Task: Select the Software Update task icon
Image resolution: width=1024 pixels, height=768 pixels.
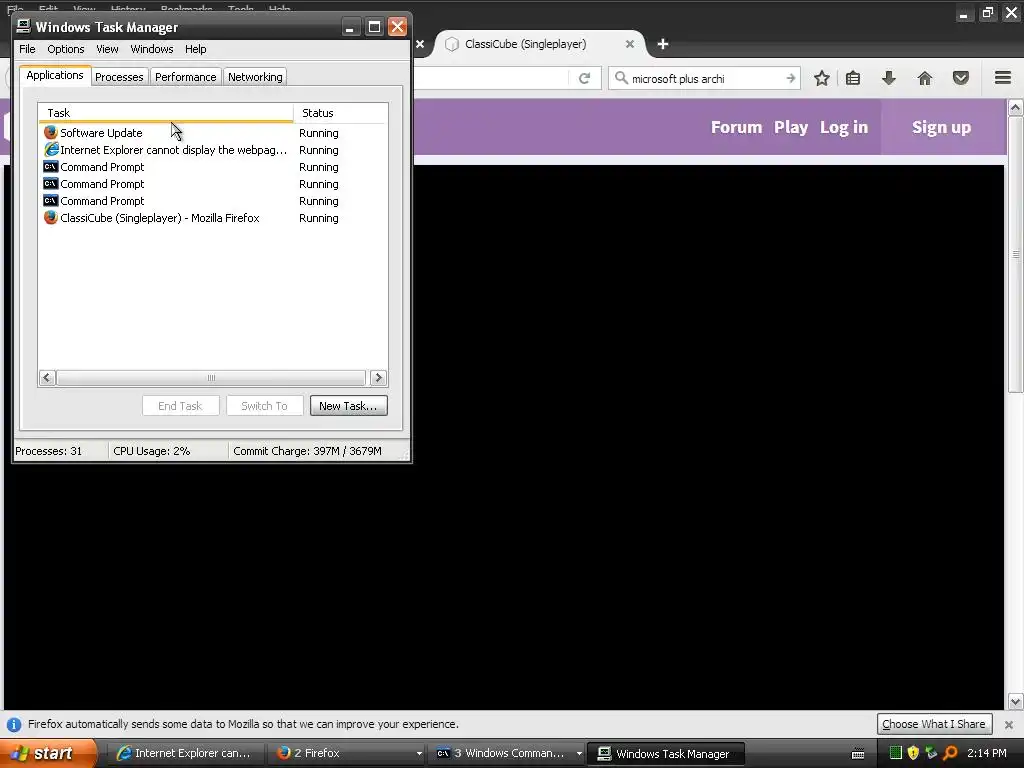Action: (x=51, y=133)
